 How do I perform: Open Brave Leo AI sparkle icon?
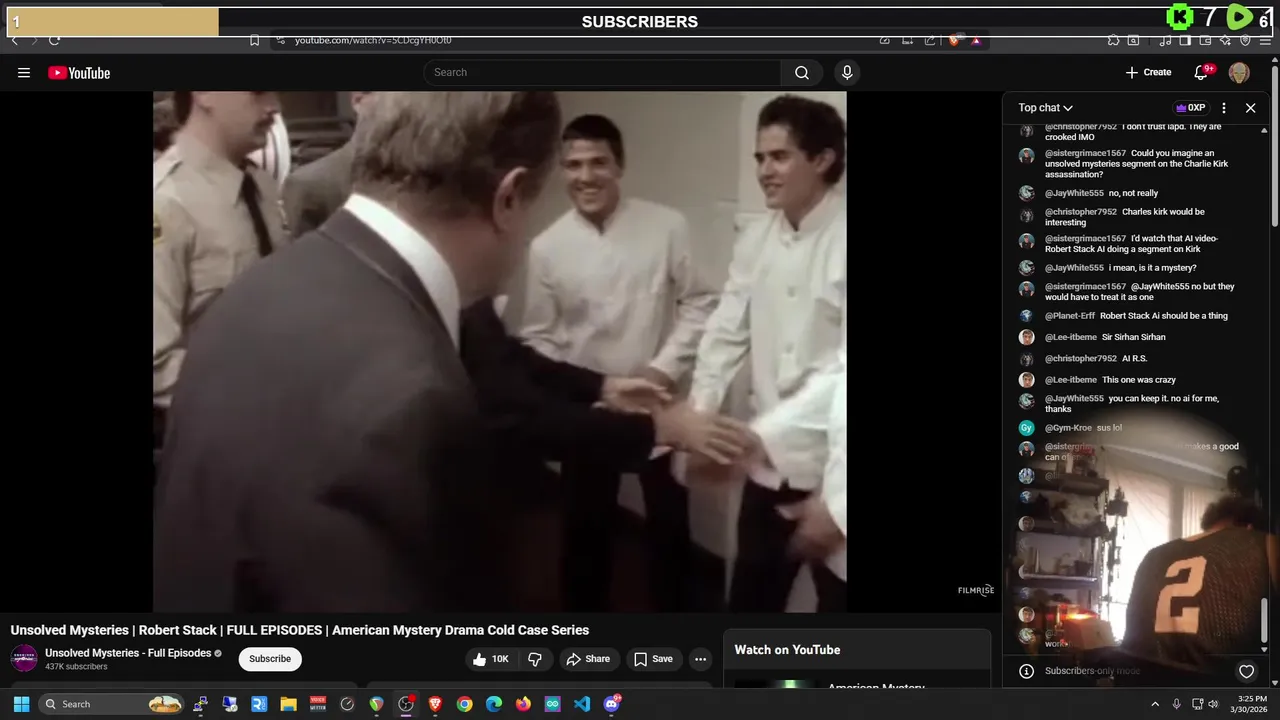[x=1225, y=40]
